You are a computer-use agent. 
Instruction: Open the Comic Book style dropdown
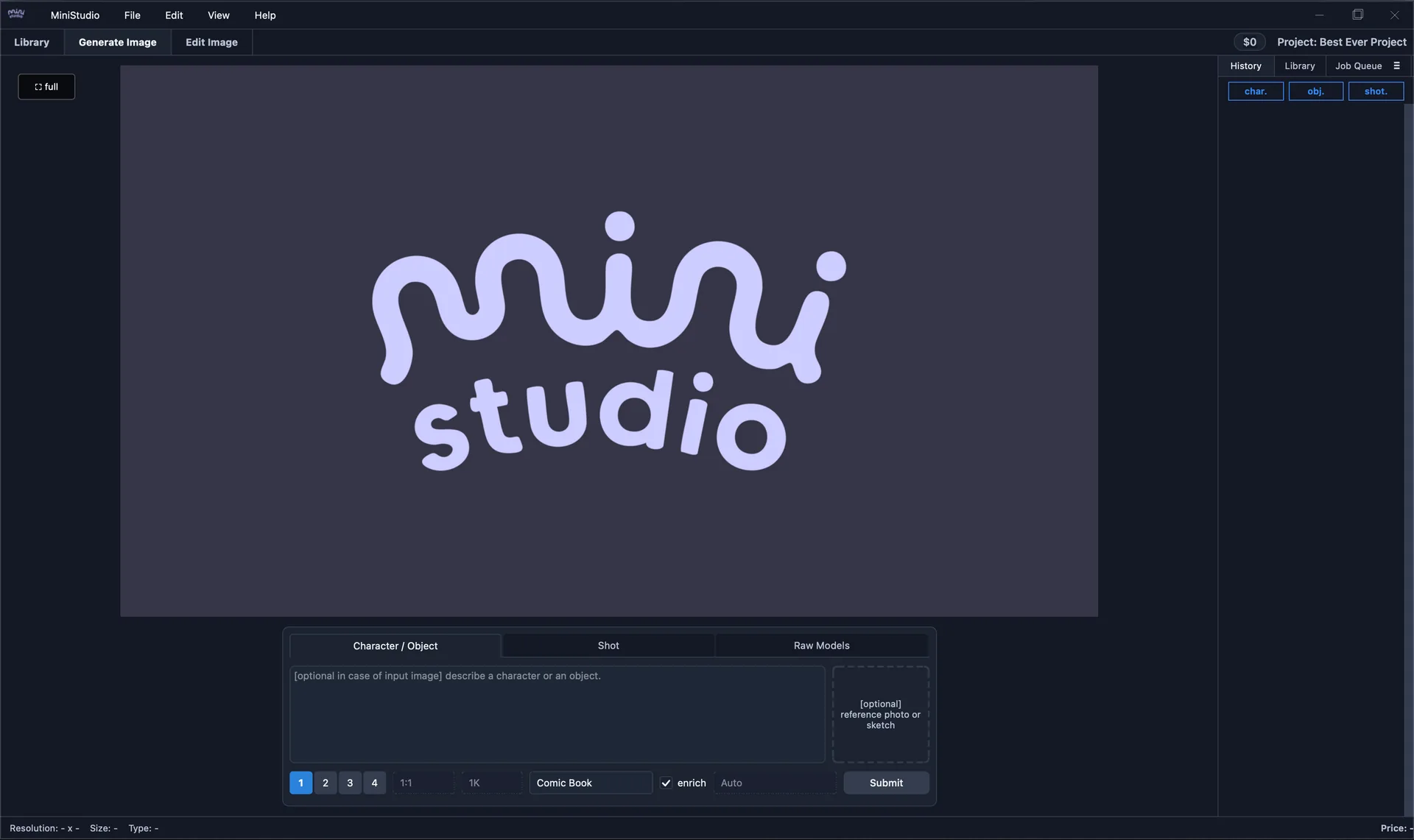[591, 783]
